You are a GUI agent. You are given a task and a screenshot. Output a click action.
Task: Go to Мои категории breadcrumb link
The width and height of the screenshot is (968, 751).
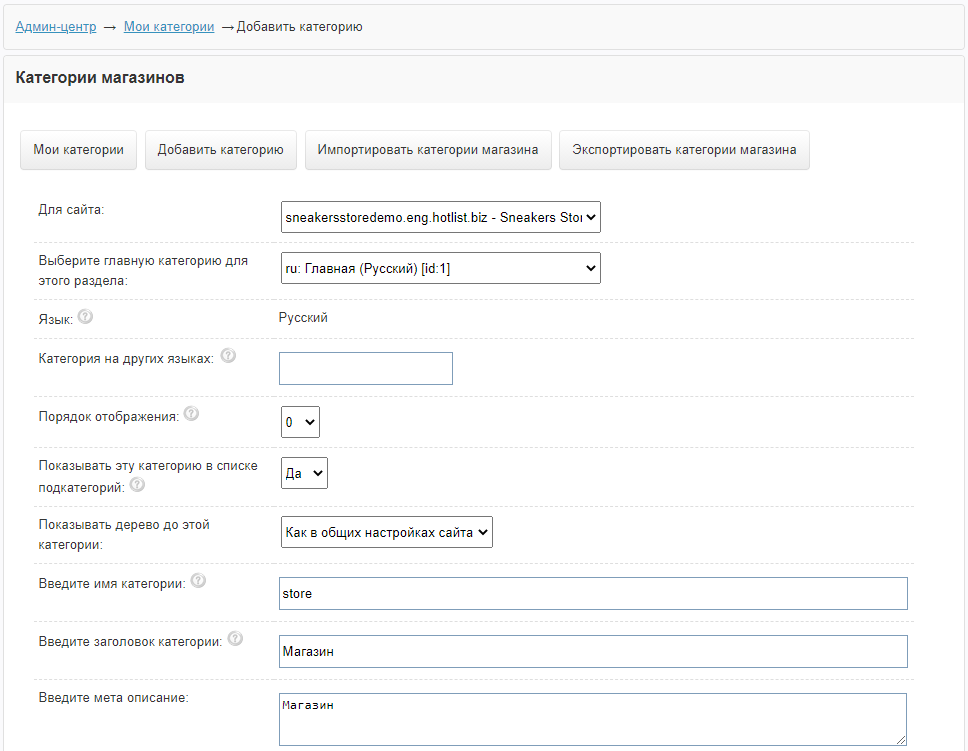point(169,27)
